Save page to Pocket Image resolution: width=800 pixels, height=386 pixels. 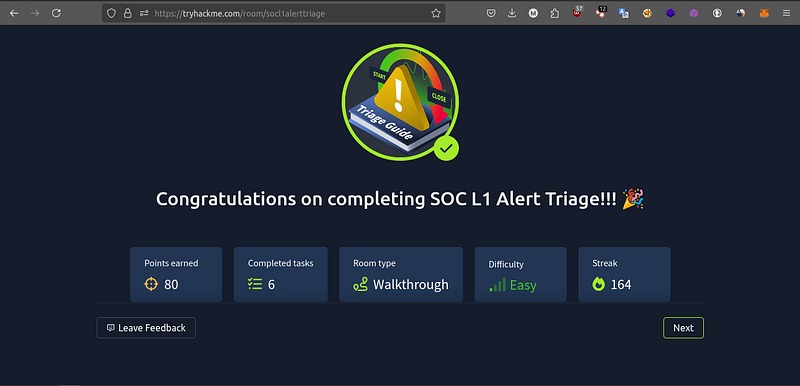pyautogui.click(x=491, y=14)
